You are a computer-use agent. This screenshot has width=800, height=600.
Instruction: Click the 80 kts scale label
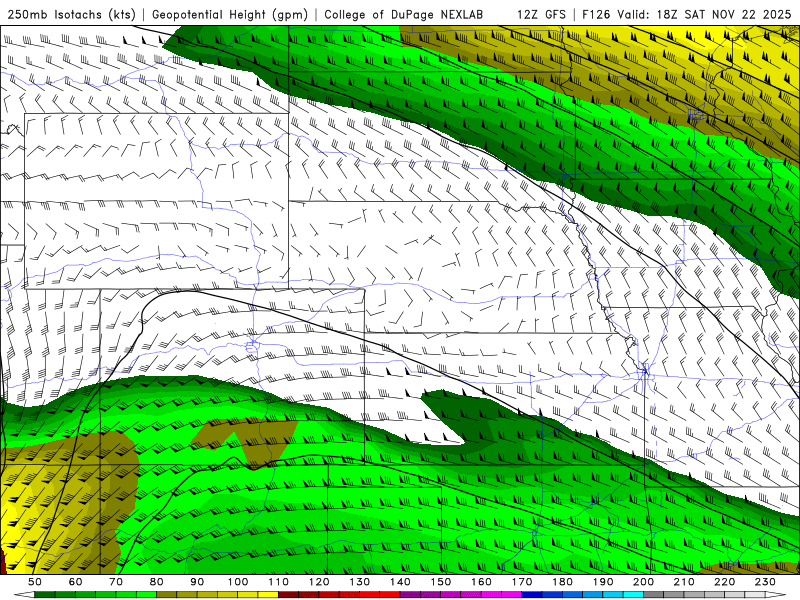(x=157, y=582)
